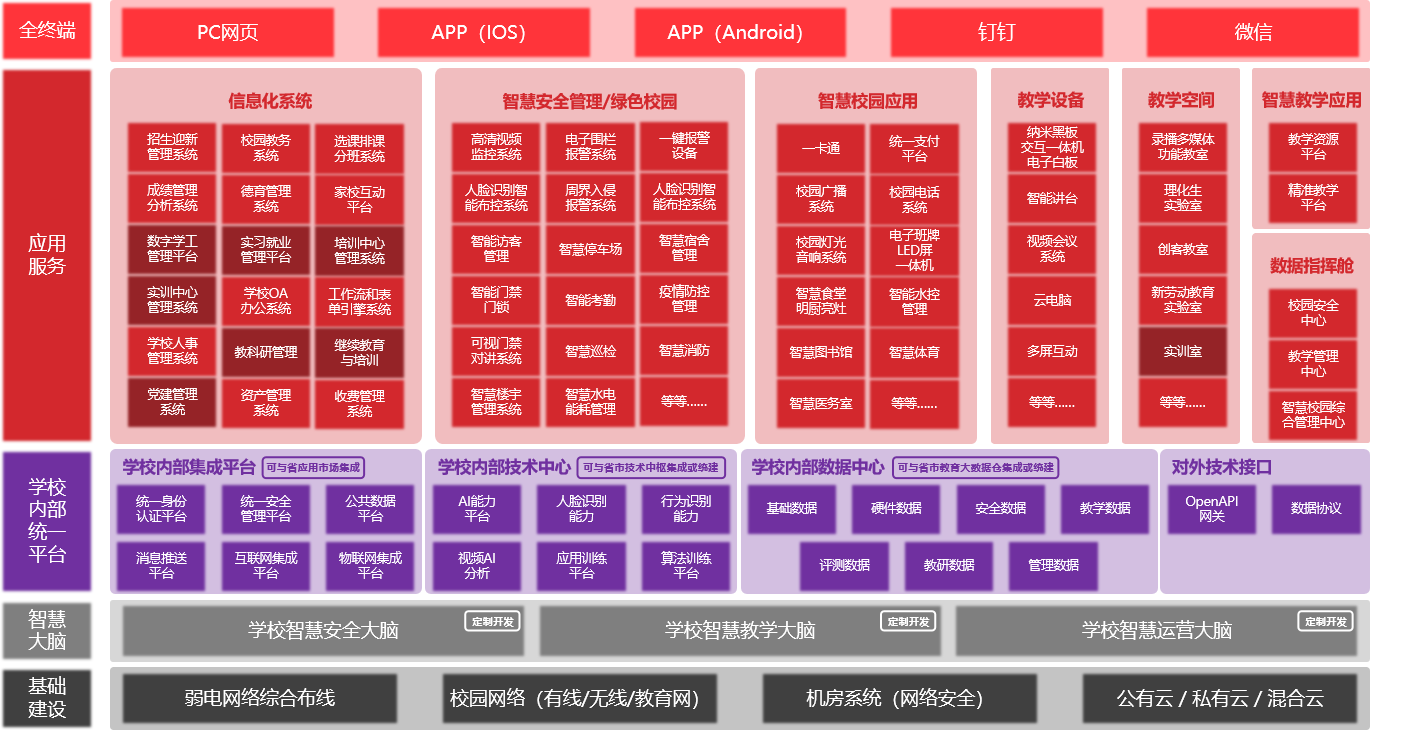
Task: Click the 成绩管理分析系统 box
Action: (x=172, y=198)
